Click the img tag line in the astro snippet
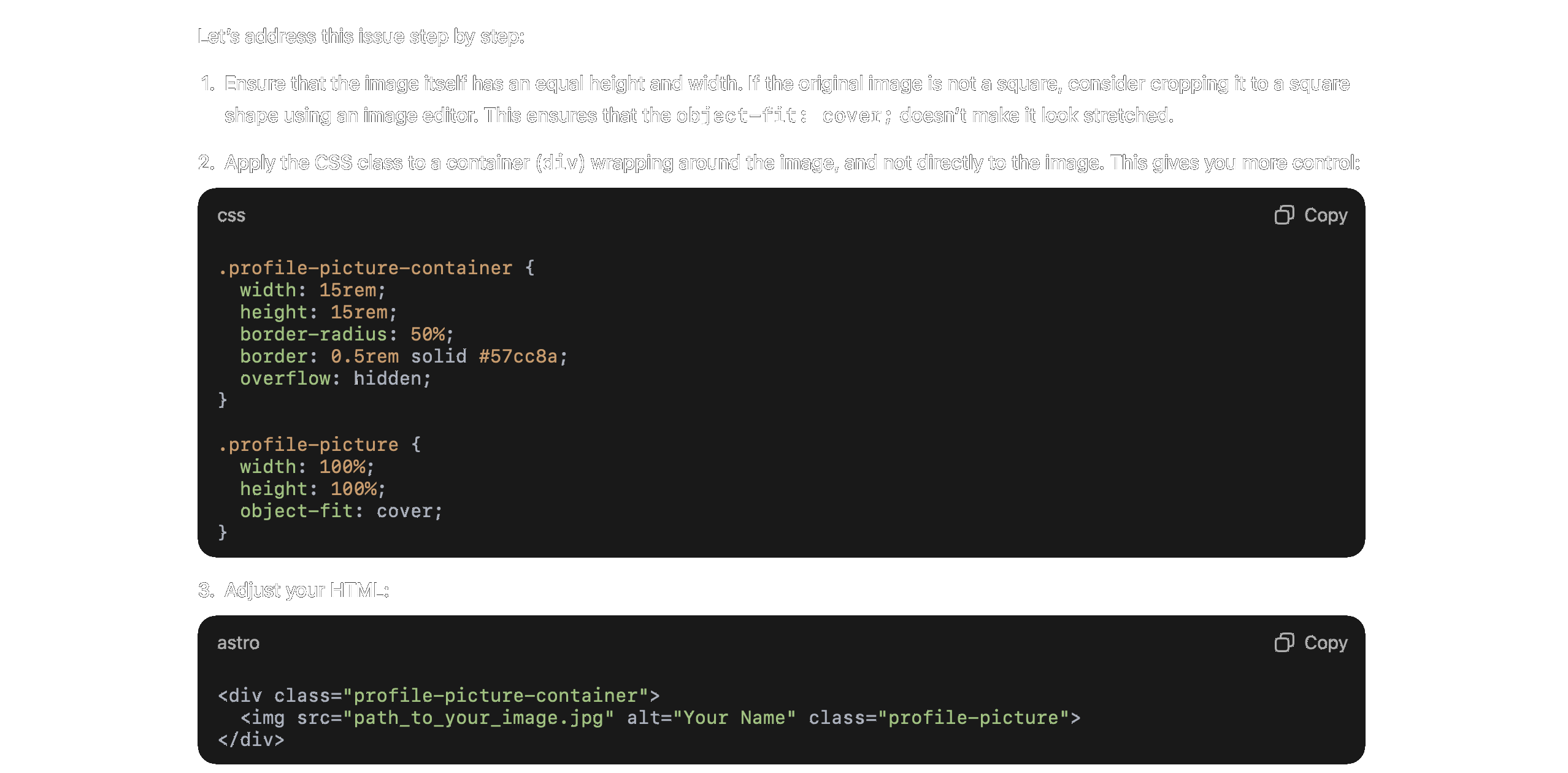1568x773 pixels. pyautogui.click(x=659, y=718)
